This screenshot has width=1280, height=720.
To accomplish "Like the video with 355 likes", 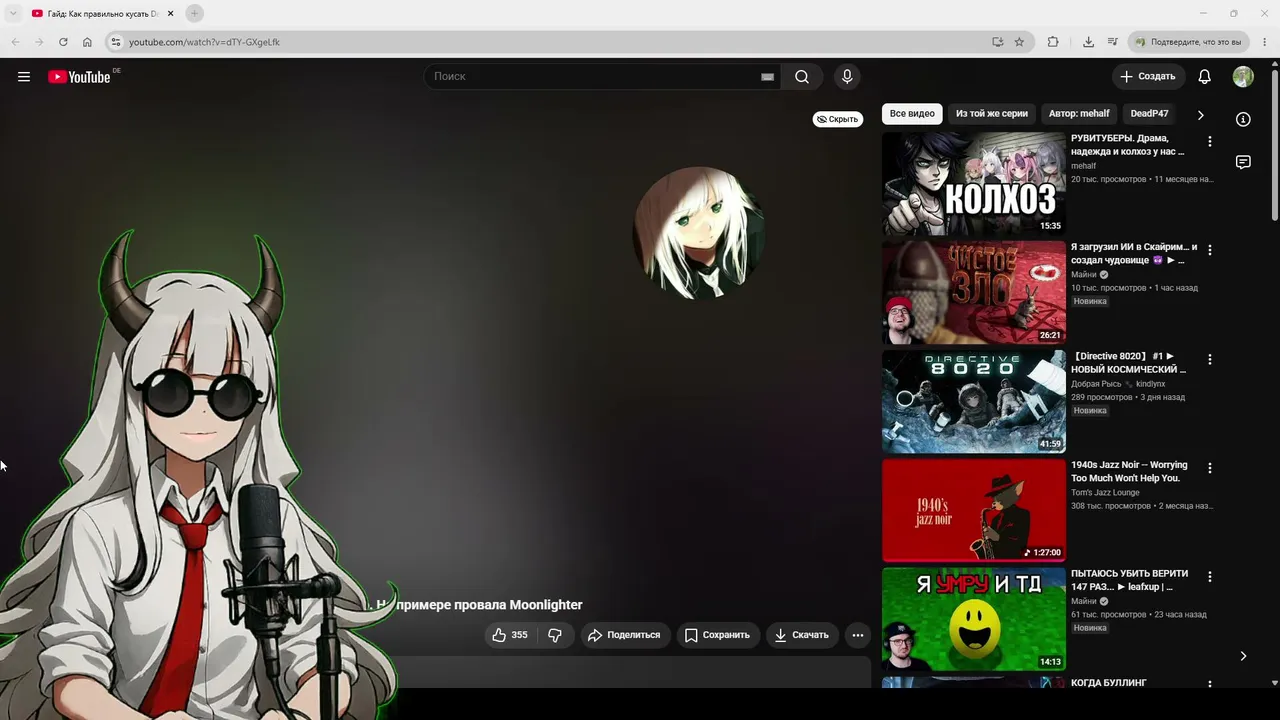I will (x=510, y=635).
